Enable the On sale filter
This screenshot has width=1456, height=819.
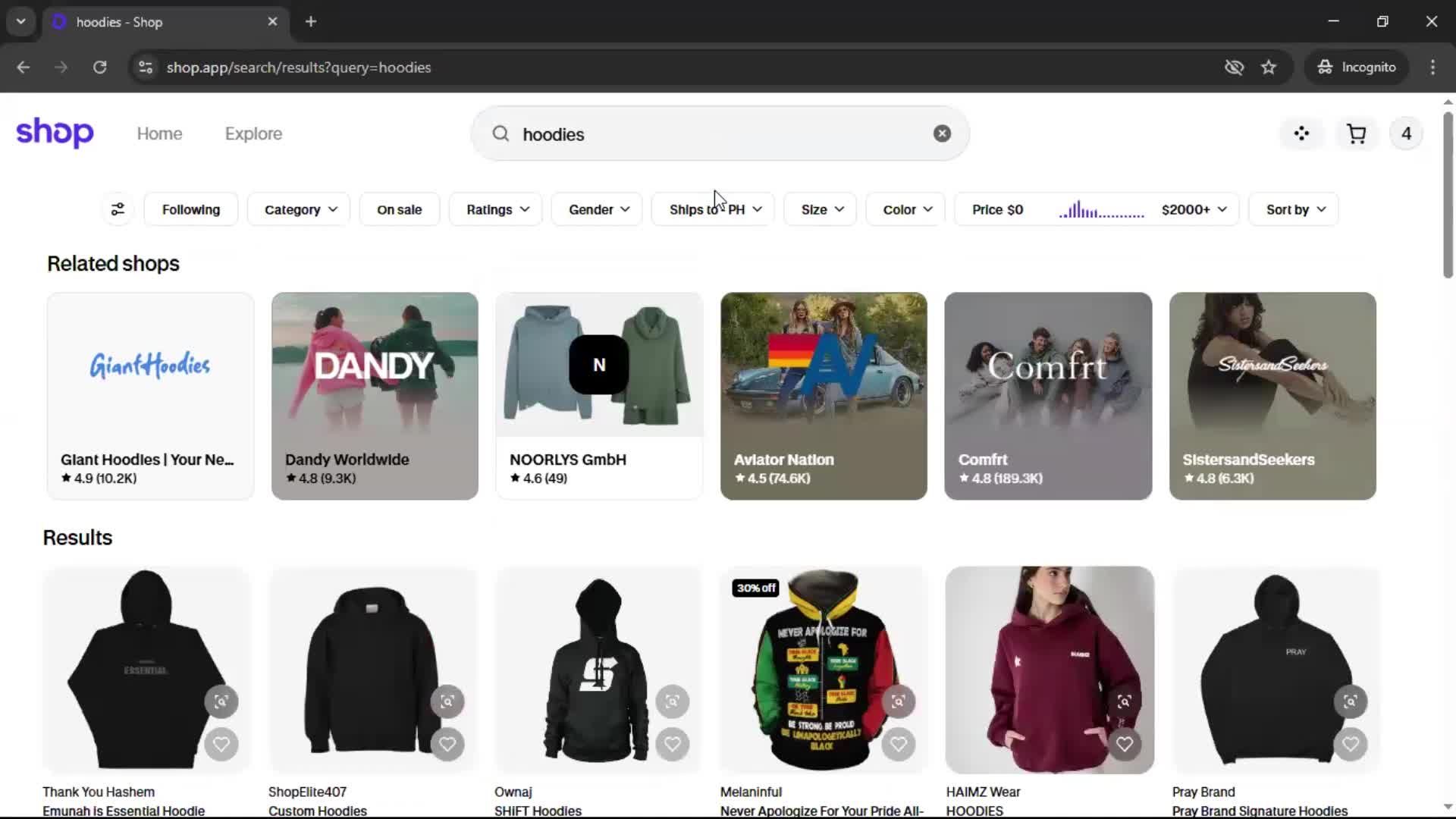pyautogui.click(x=399, y=209)
